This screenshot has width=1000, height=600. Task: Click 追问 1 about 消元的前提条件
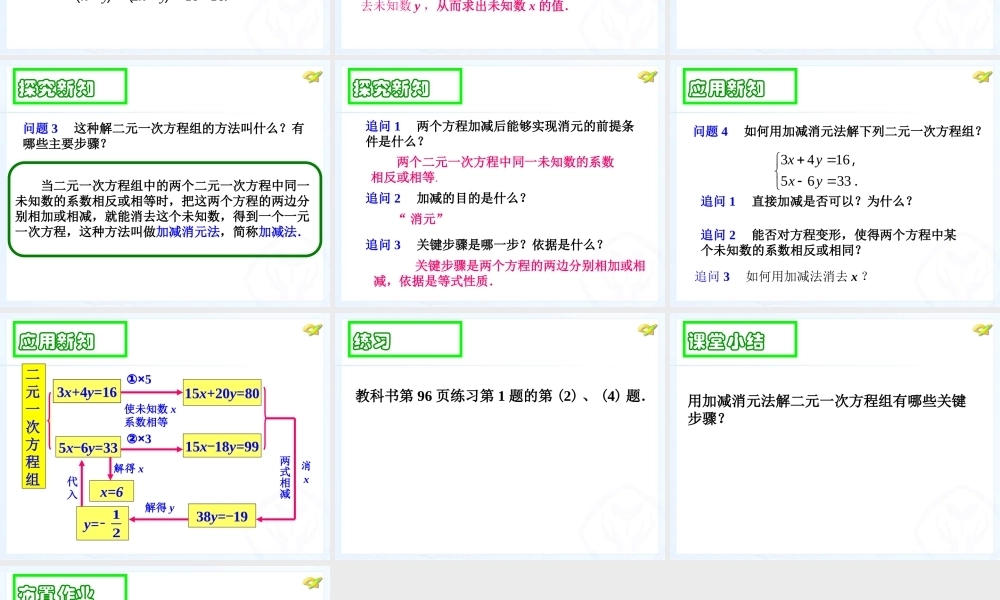(500, 133)
